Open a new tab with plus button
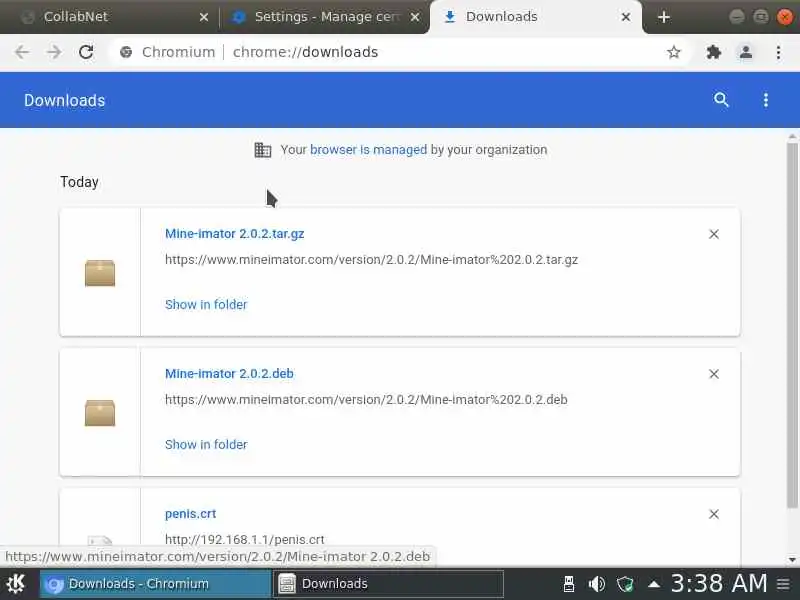 (663, 17)
